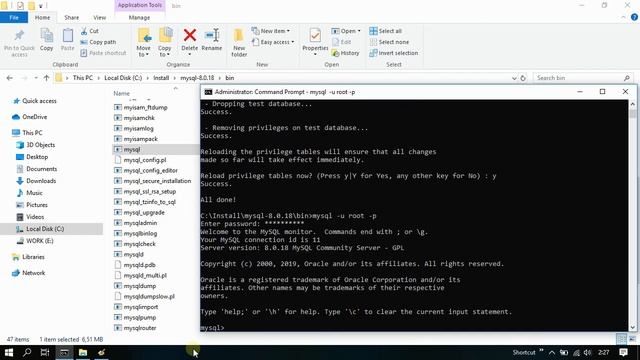Go back in Explorer navigation

pos(10,78)
